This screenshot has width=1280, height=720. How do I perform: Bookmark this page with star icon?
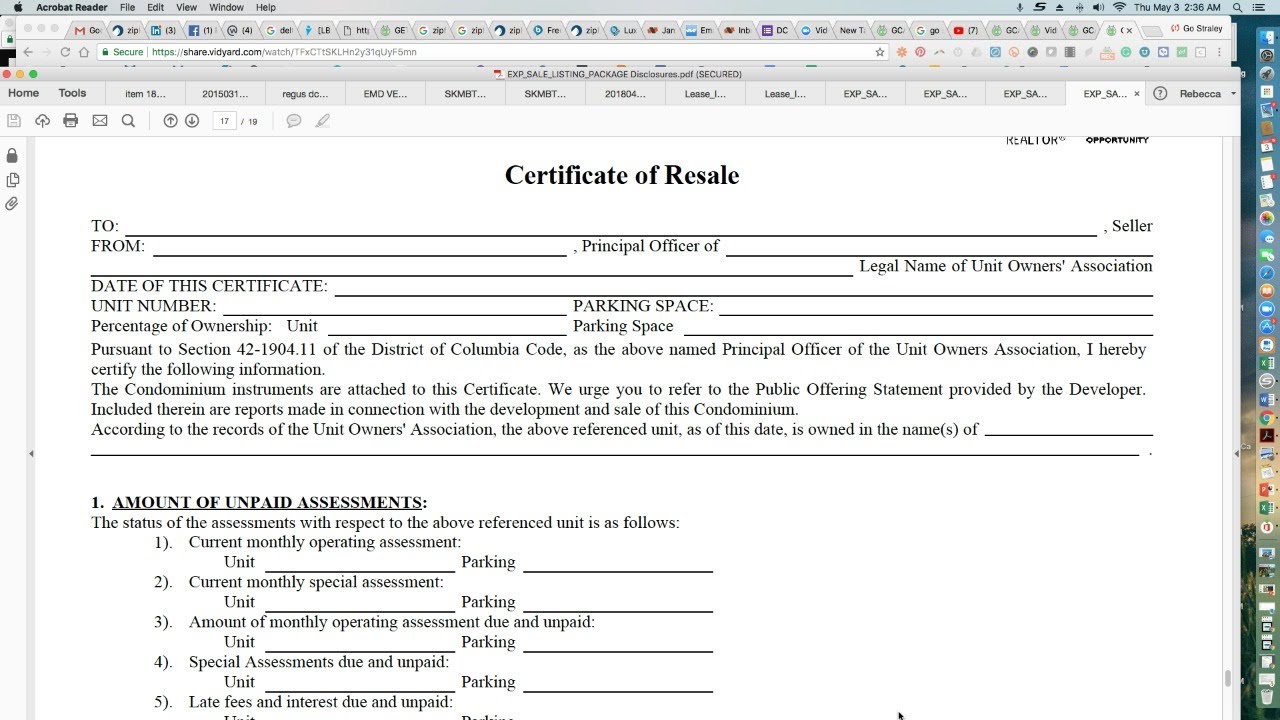[x=880, y=52]
